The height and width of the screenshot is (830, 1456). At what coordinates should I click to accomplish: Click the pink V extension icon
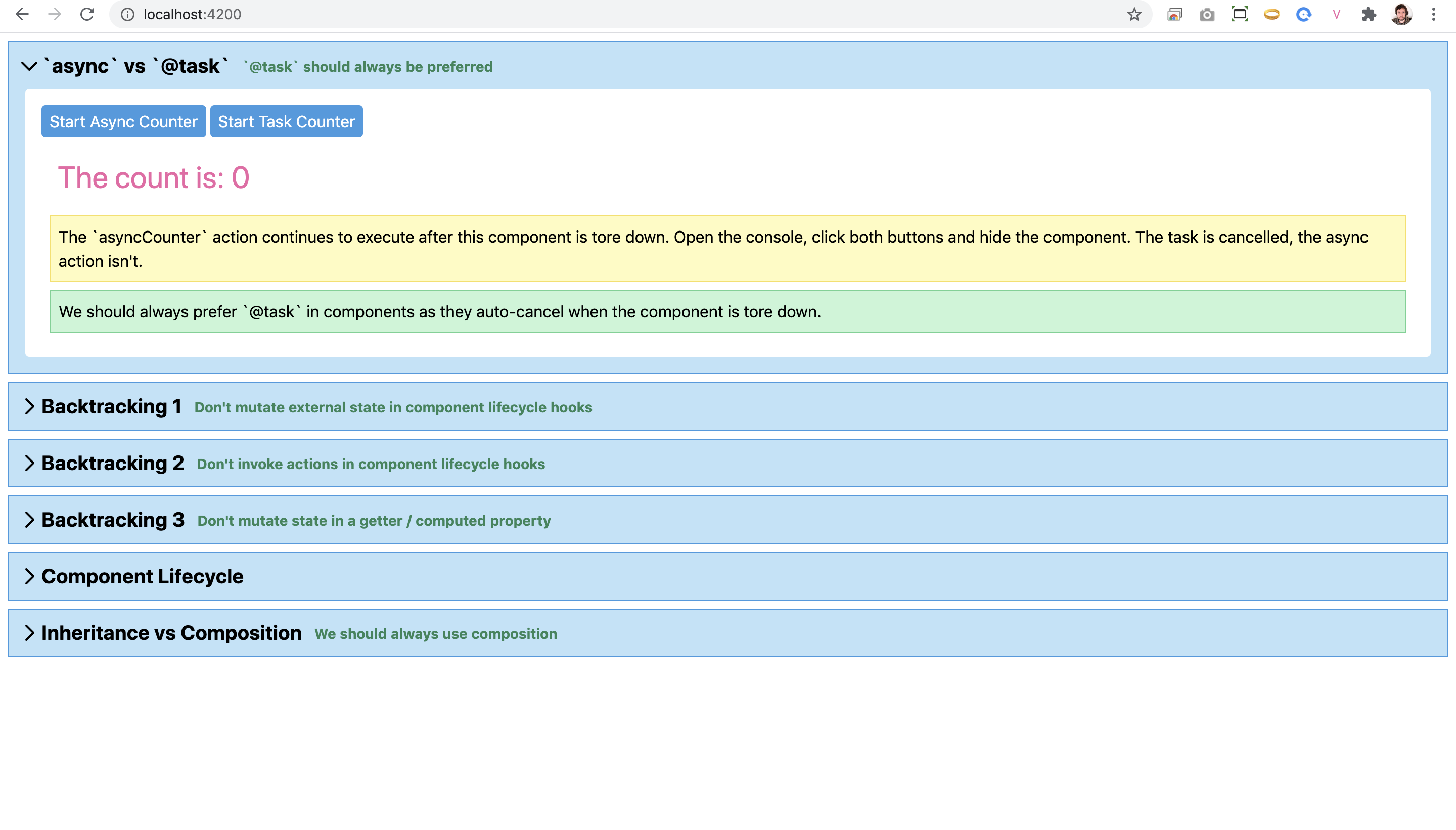[x=1336, y=14]
